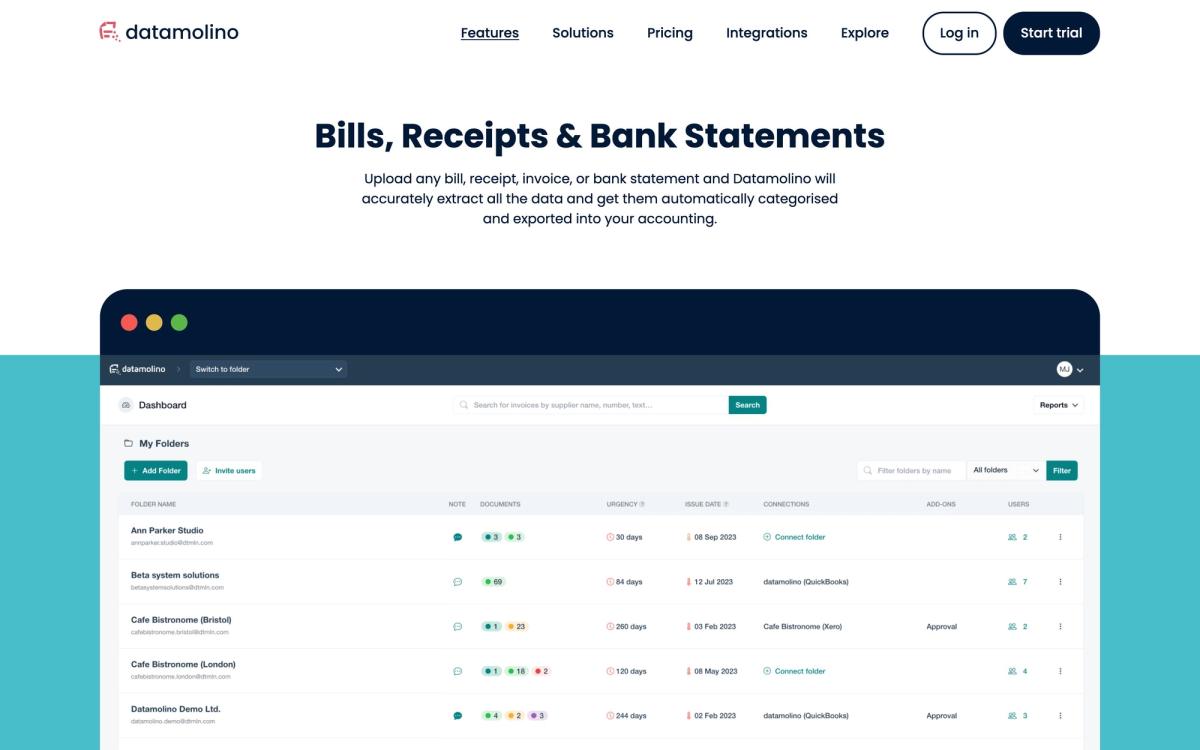Click Approval add-on in Cafe Bistronome (Bristol) row
The width and height of the screenshot is (1200, 750).
pos(942,627)
